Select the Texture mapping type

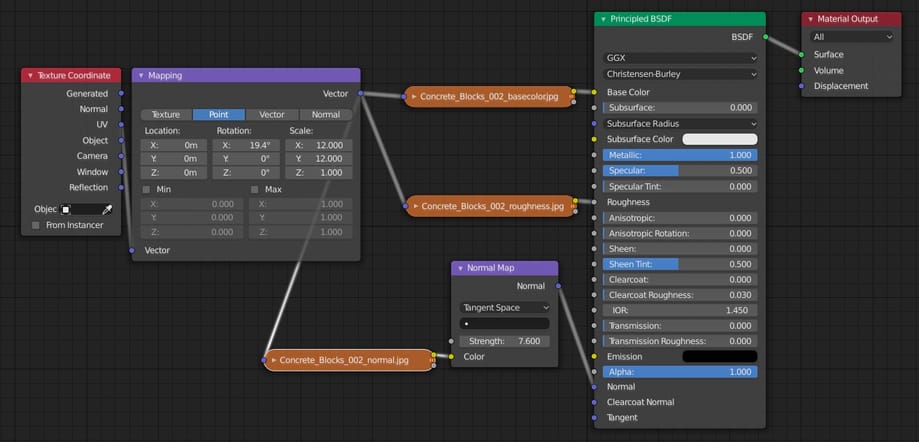pyautogui.click(x=166, y=115)
